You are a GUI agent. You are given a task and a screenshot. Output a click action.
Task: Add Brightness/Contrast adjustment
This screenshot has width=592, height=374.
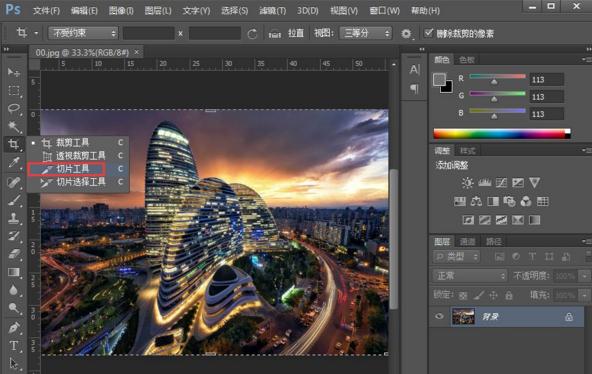(x=467, y=183)
